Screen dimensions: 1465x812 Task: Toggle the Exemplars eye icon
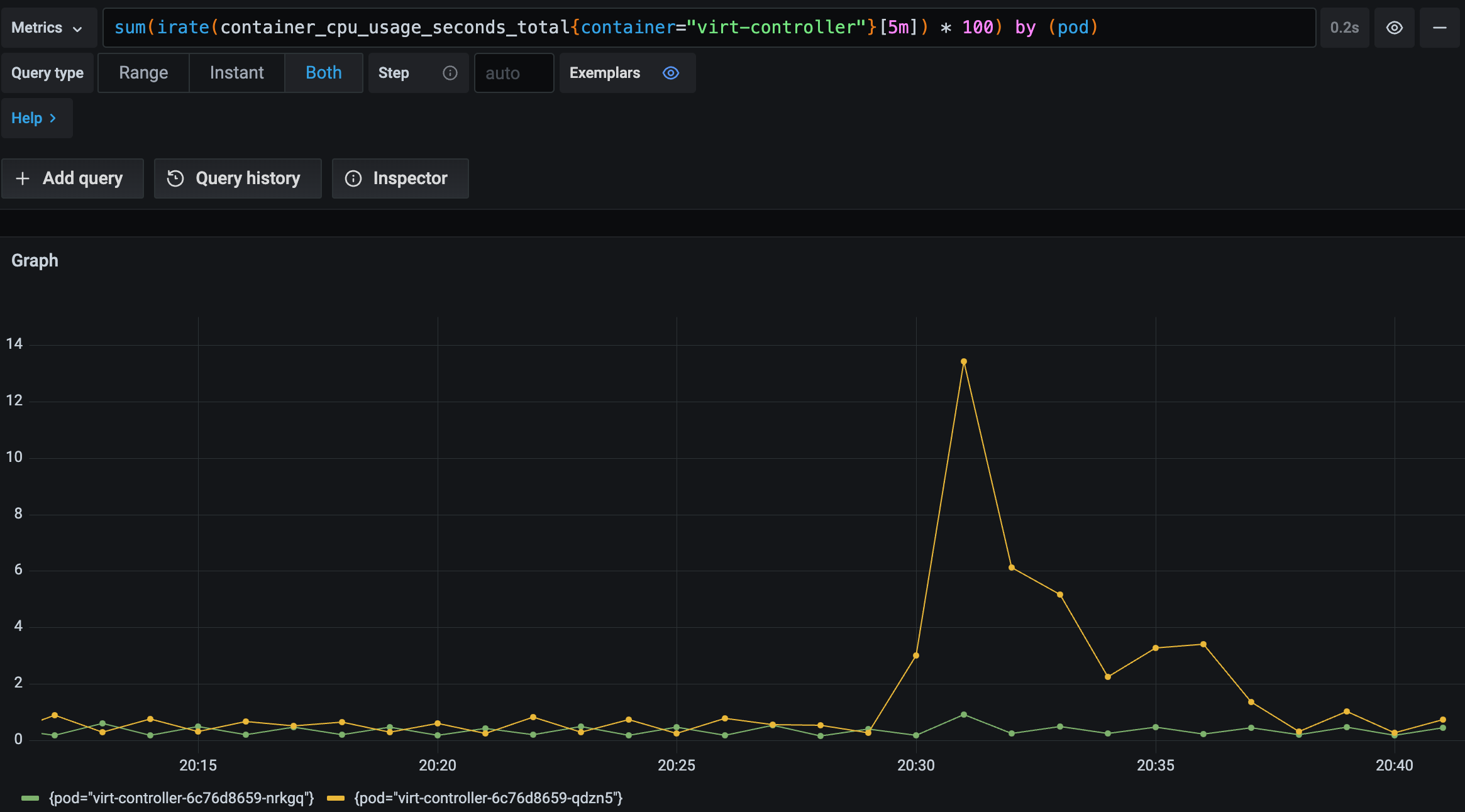click(x=671, y=73)
